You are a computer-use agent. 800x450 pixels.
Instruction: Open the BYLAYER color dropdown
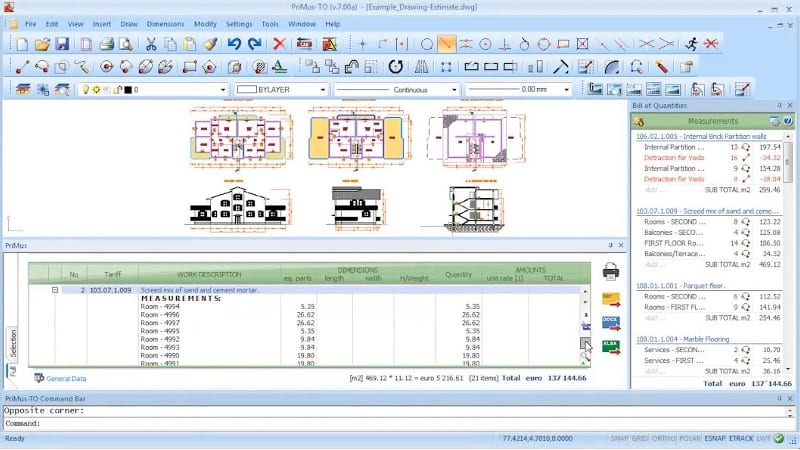322,90
